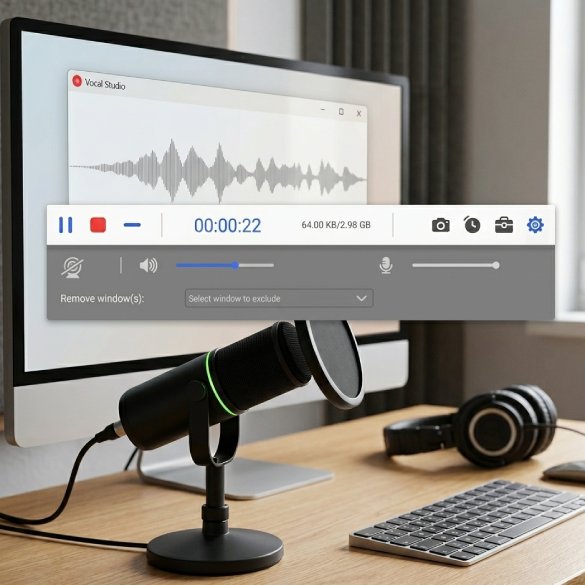This screenshot has height=585, width=585.
Task: Open the 'Select window to exclude' dropdown
Action: coord(279,298)
